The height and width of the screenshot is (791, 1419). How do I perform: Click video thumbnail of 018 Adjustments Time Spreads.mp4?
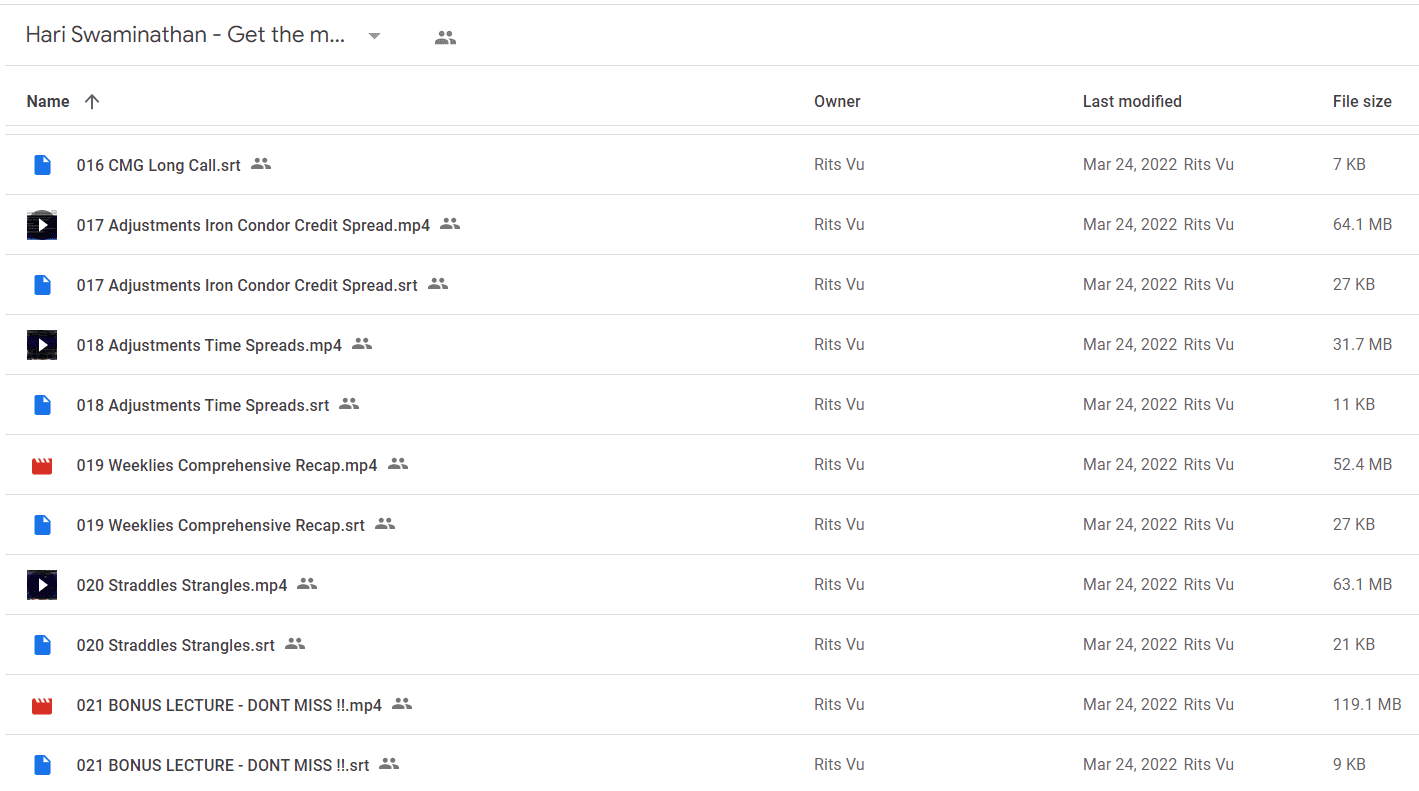[x=42, y=345]
